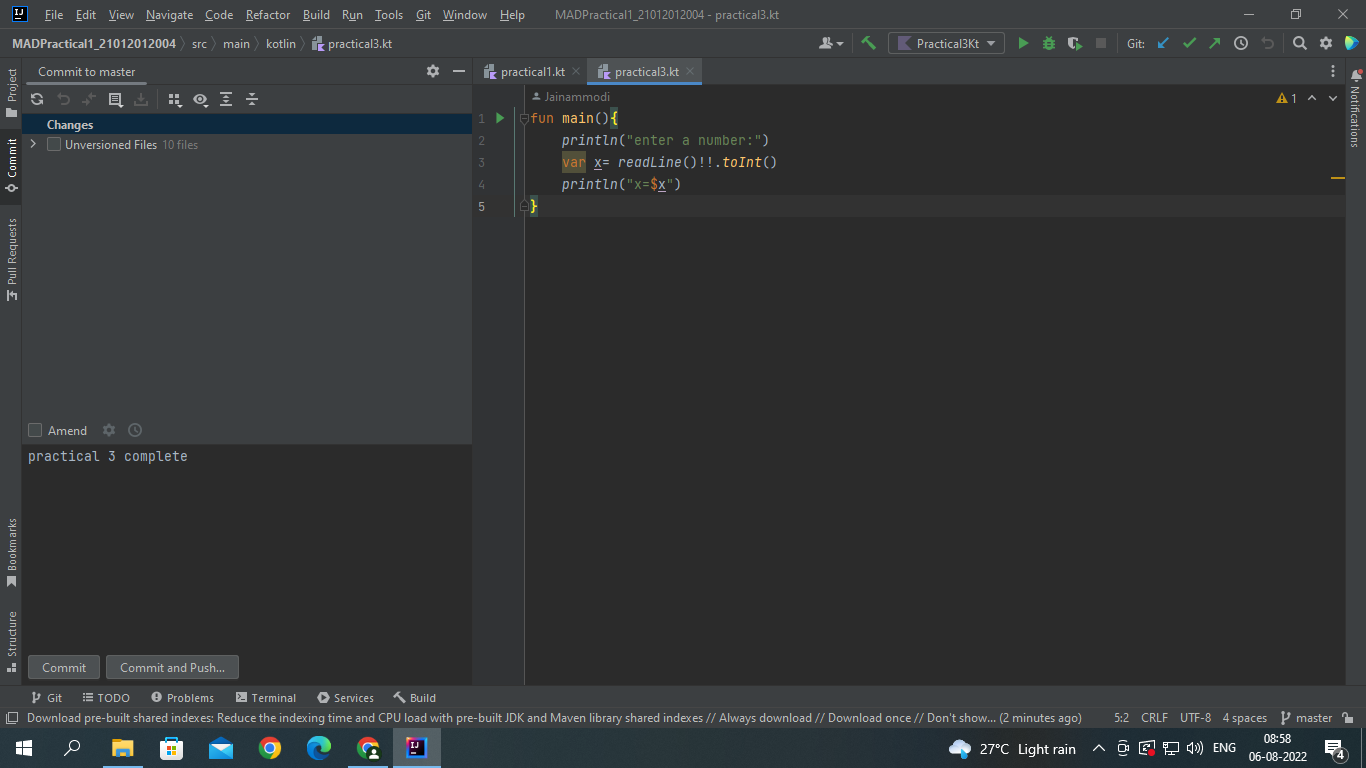The height and width of the screenshot is (768, 1366).
Task: Open the Code With Me user dropdown
Action: click(x=831, y=43)
